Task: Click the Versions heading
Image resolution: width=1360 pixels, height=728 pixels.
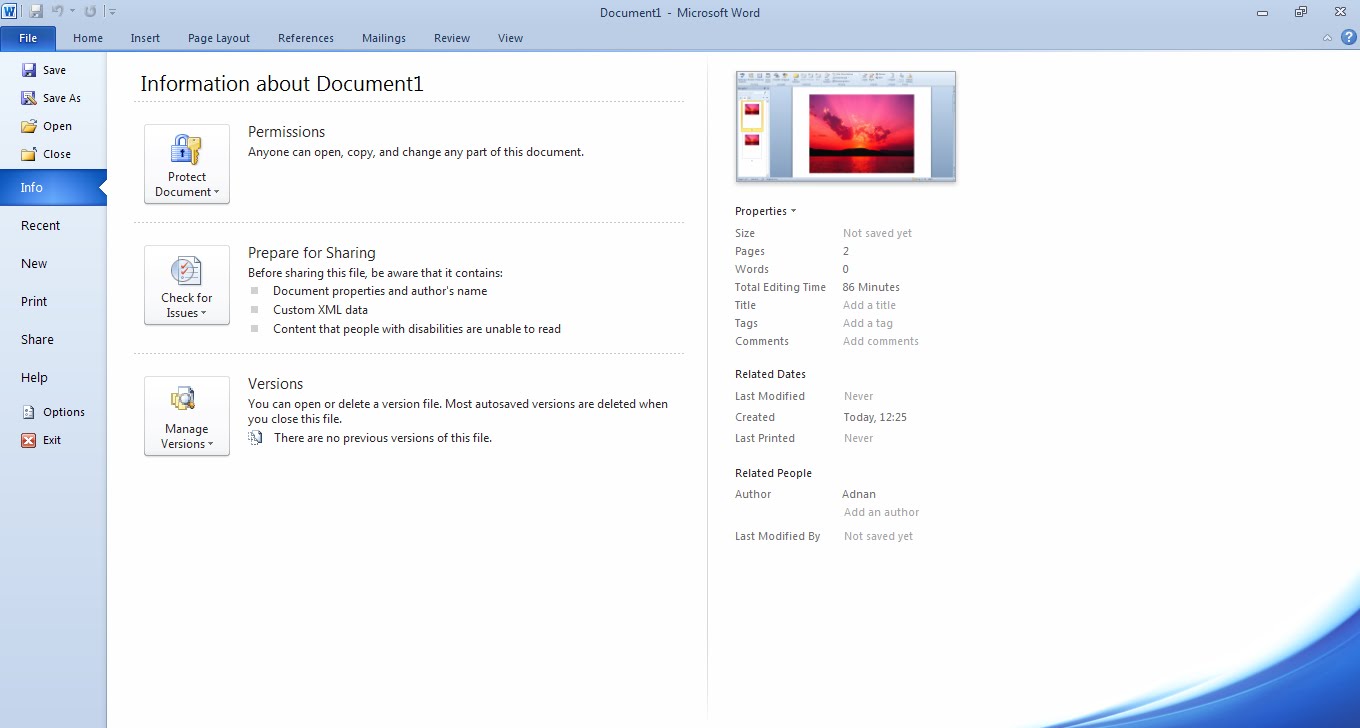Action: point(275,384)
